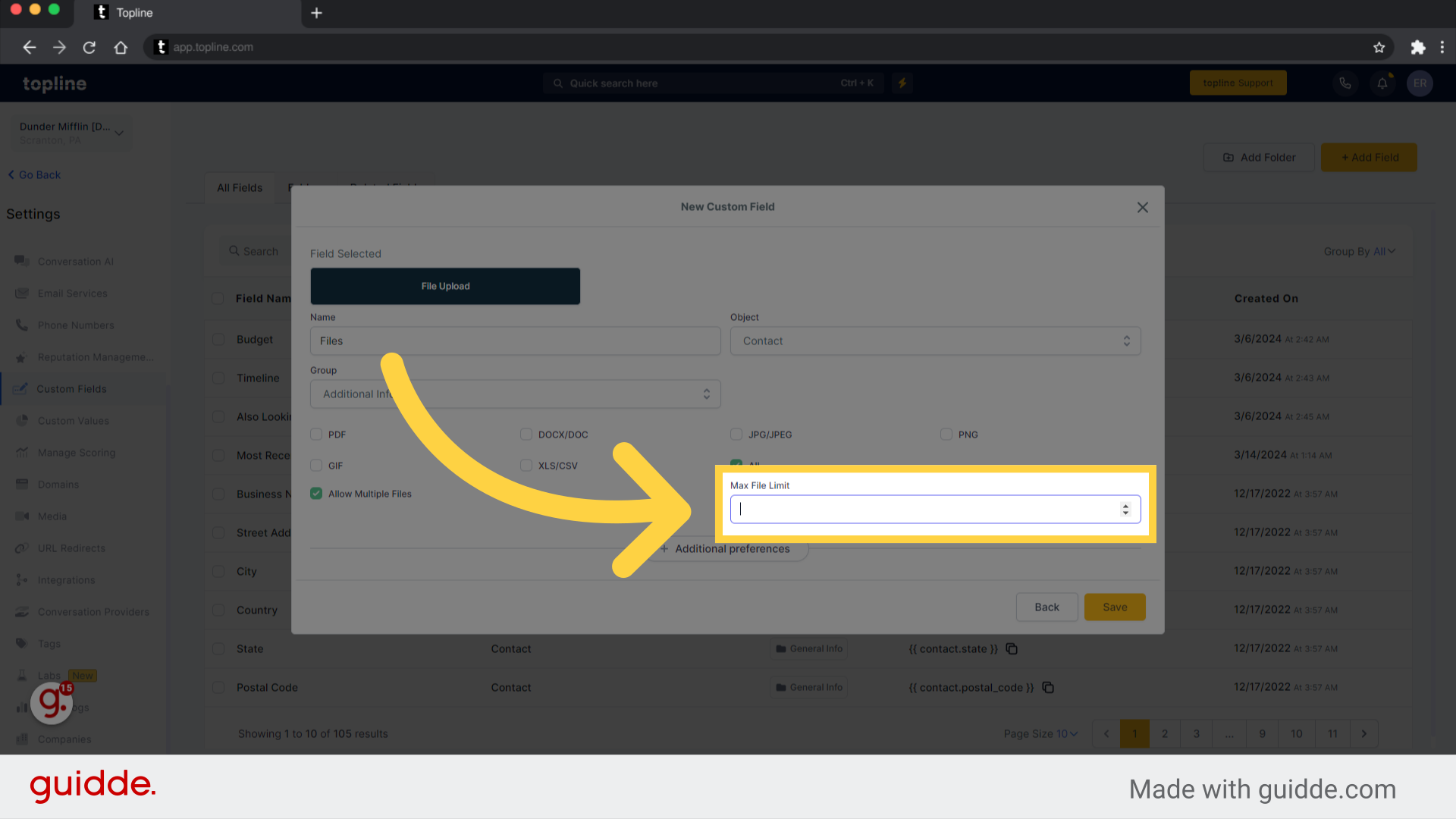Click the Custom Fields sidebar menu item
The width and height of the screenshot is (1456, 819).
[71, 388]
